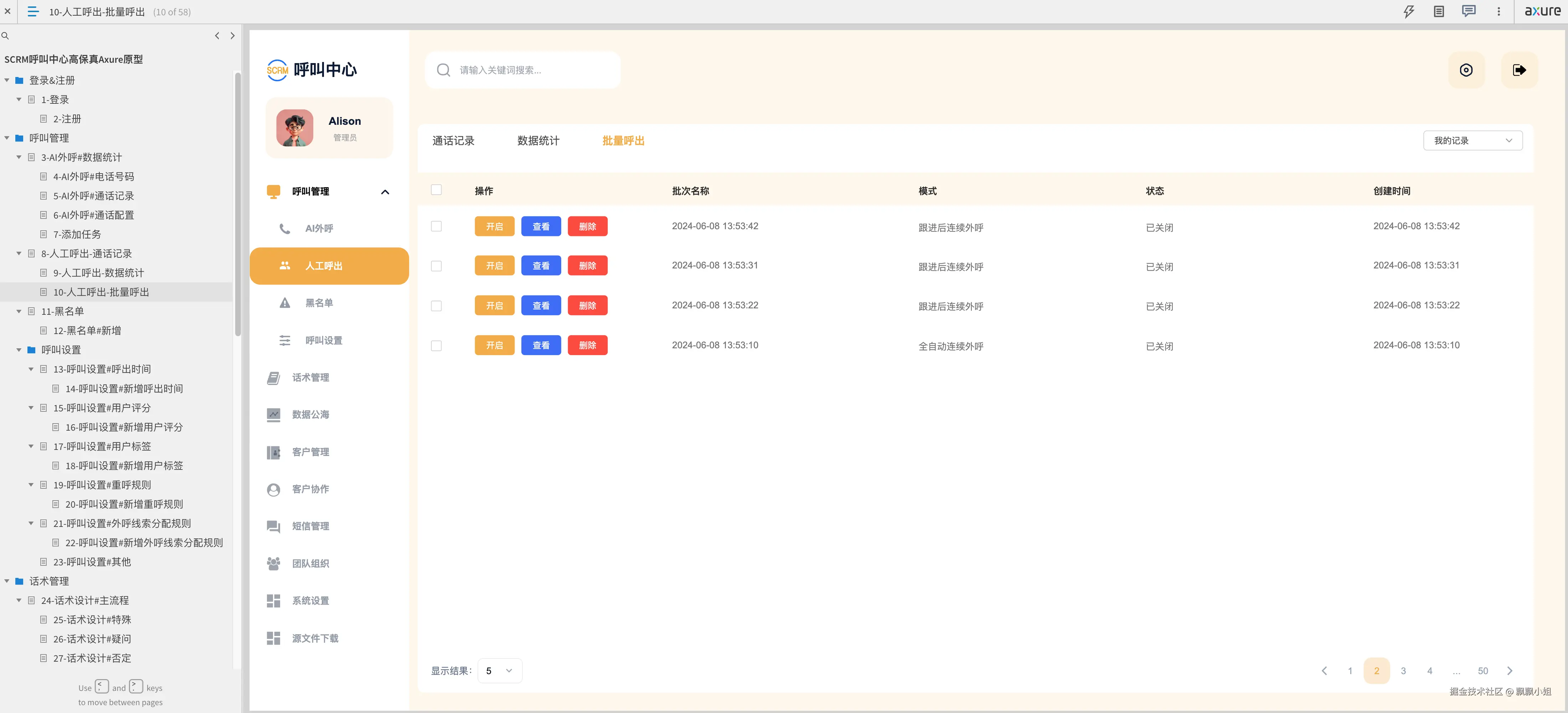Open 客户管理 from the sidebar icon

pos(273,452)
